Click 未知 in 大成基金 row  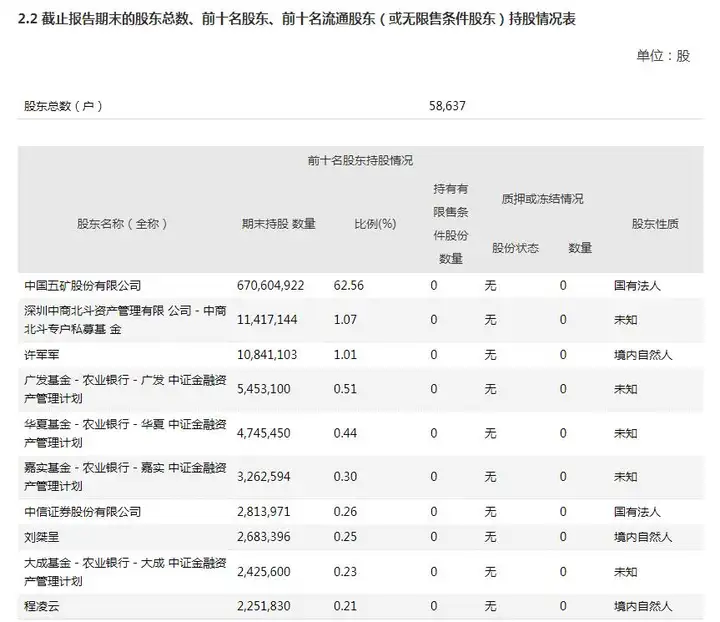625,572
